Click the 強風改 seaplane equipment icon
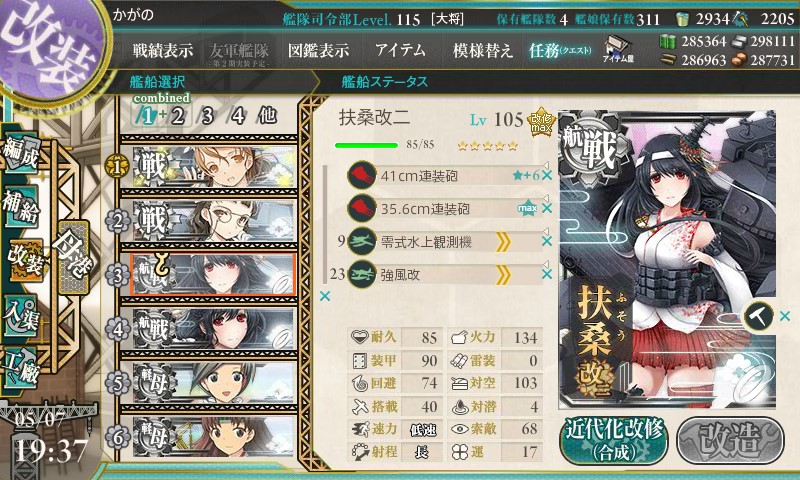This screenshot has height=480, width=800. [x=362, y=274]
